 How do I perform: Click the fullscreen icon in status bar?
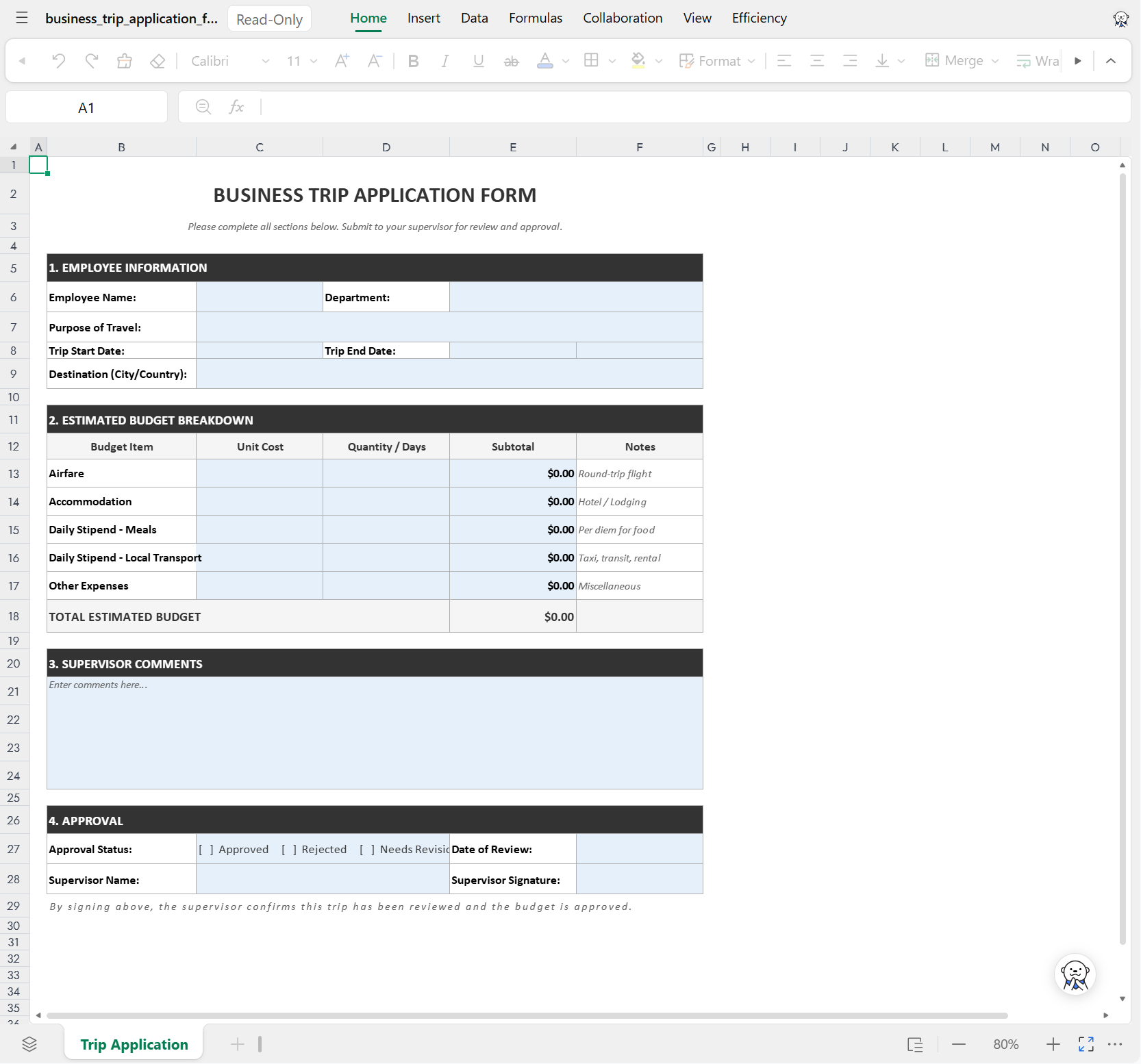[1086, 1044]
